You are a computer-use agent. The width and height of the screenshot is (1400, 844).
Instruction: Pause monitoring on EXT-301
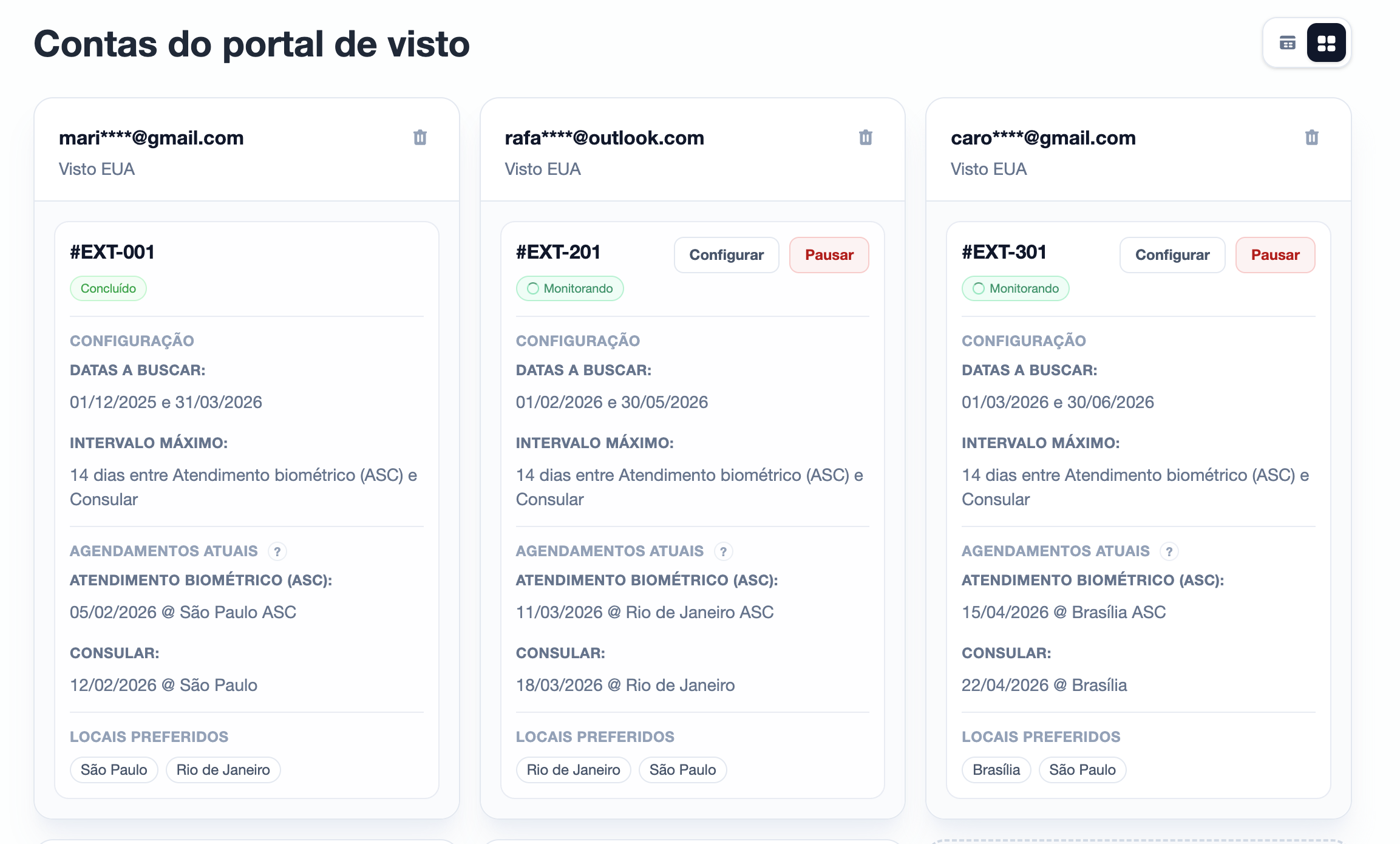1275,254
